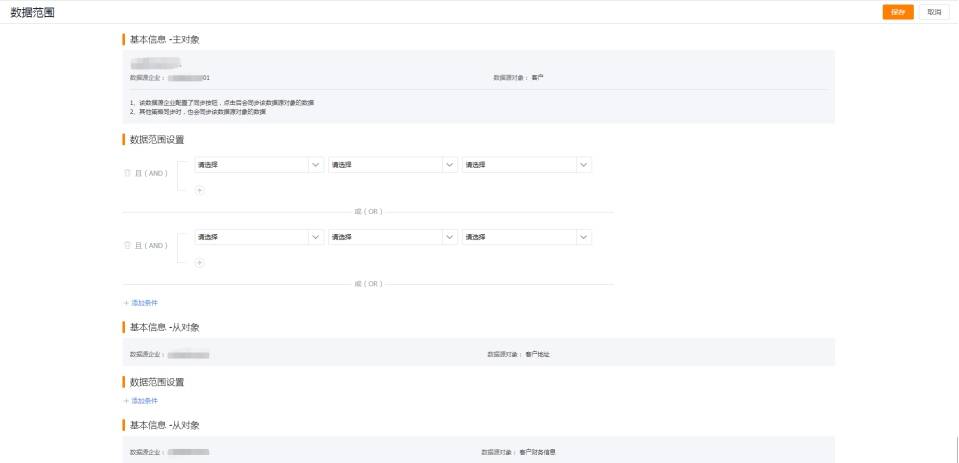The width and height of the screenshot is (959, 463).
Task: Expand first dropdown arrow in the second condition row
Action: click(x=316, y=237)
